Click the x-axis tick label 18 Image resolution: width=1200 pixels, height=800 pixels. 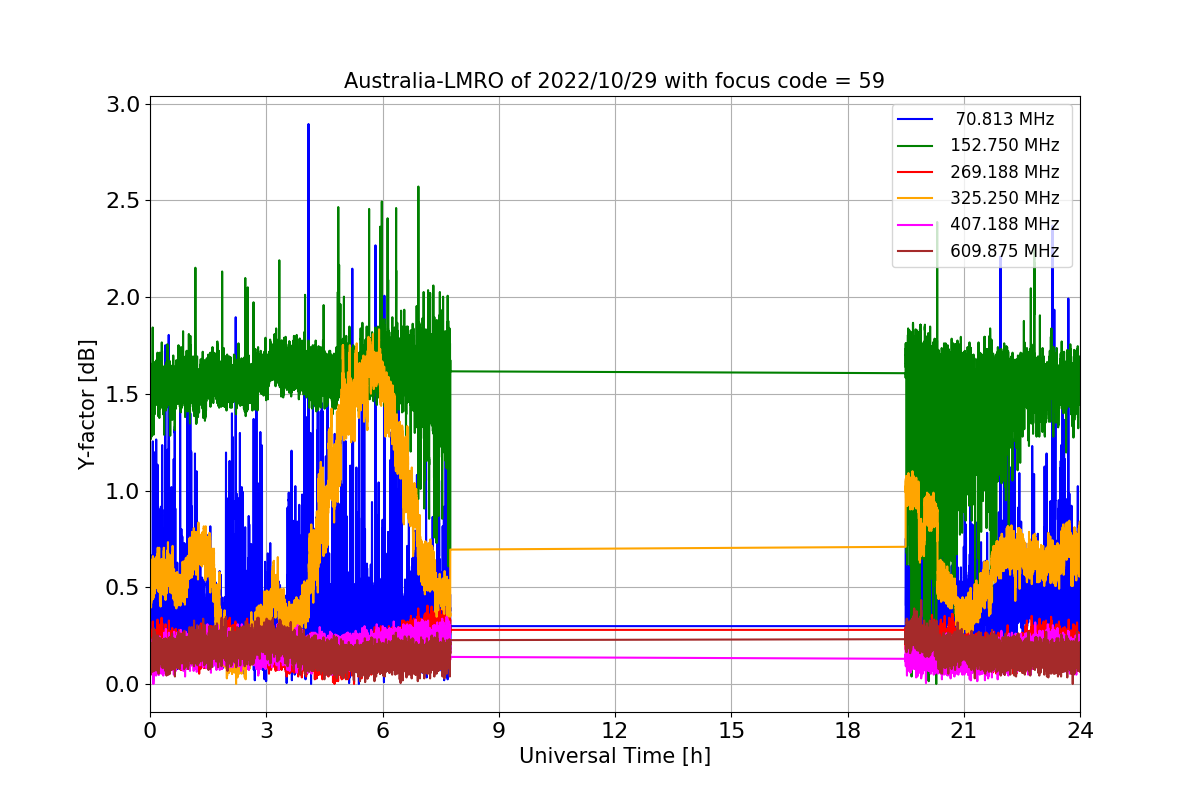pos(847,730)
